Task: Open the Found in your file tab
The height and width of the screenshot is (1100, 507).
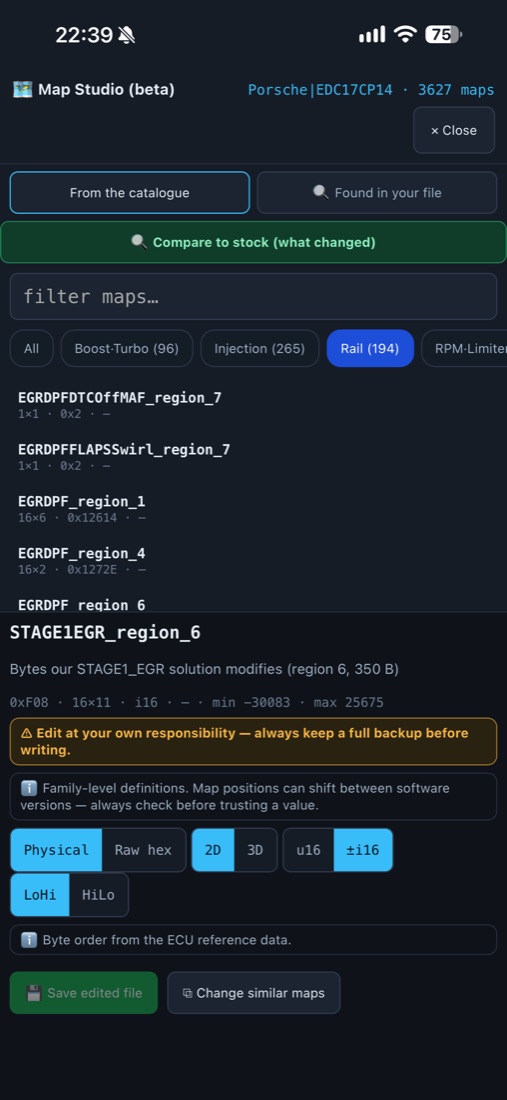Action: click(377, 192)
